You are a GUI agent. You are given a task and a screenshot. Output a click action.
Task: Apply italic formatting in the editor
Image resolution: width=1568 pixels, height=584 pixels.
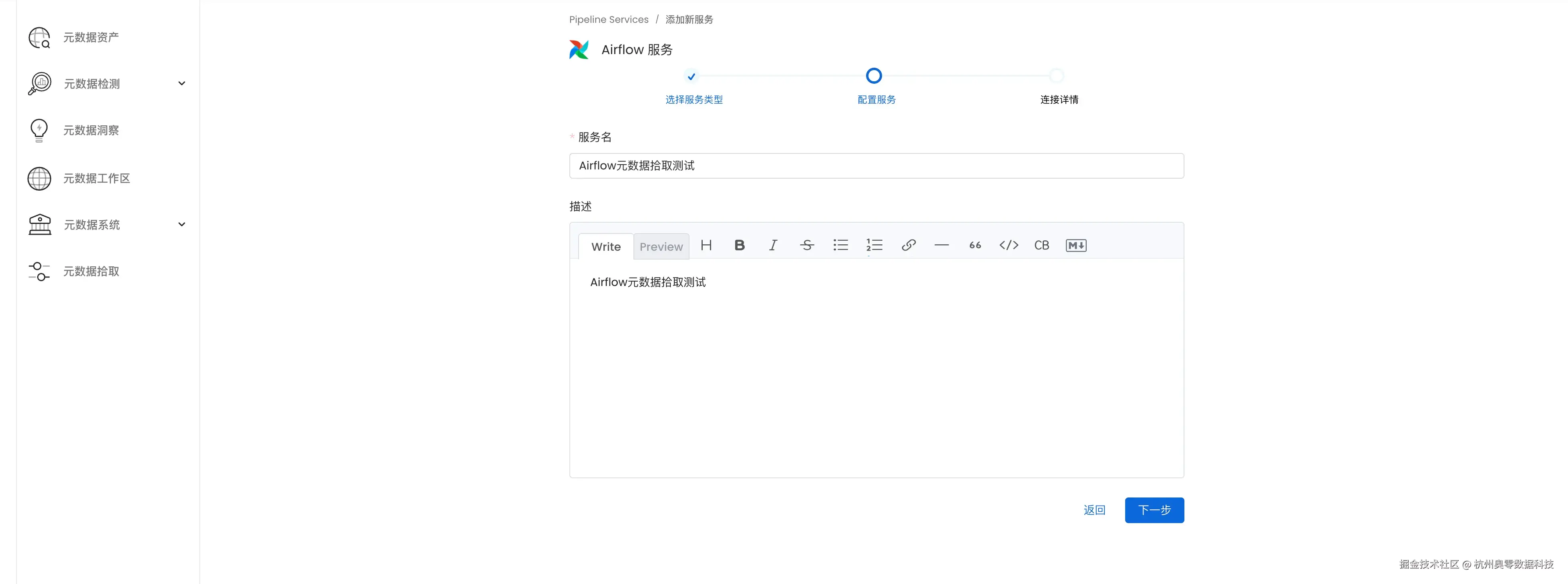[x=772, y=246]
